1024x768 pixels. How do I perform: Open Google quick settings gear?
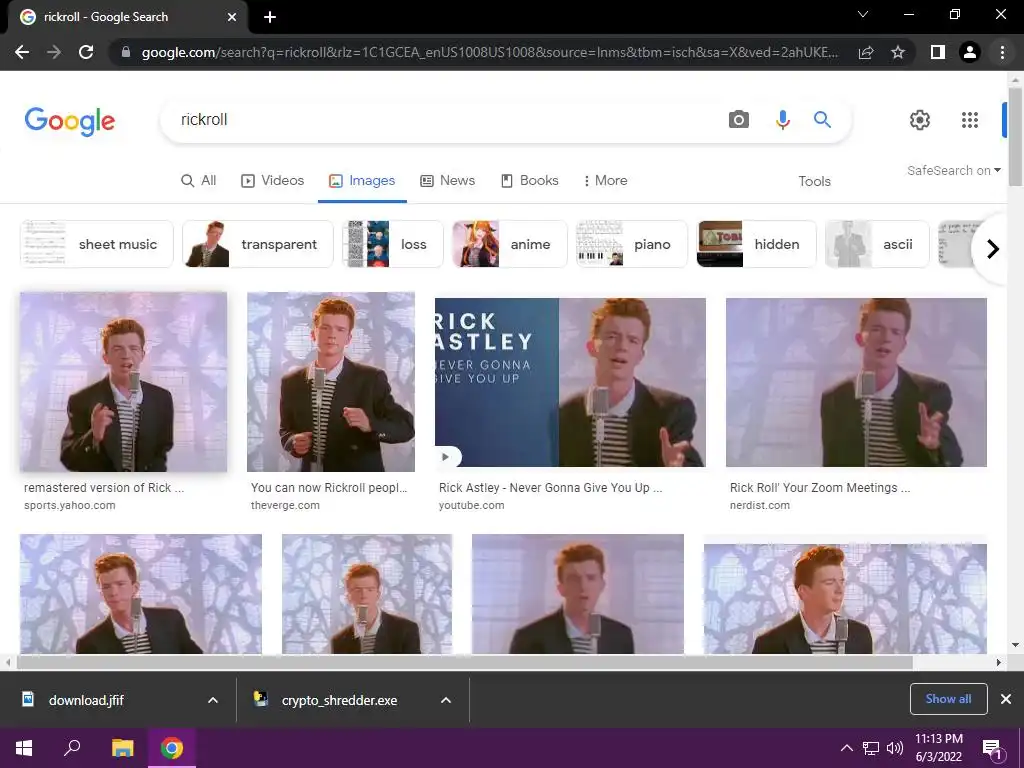click(x=920, y=120)
